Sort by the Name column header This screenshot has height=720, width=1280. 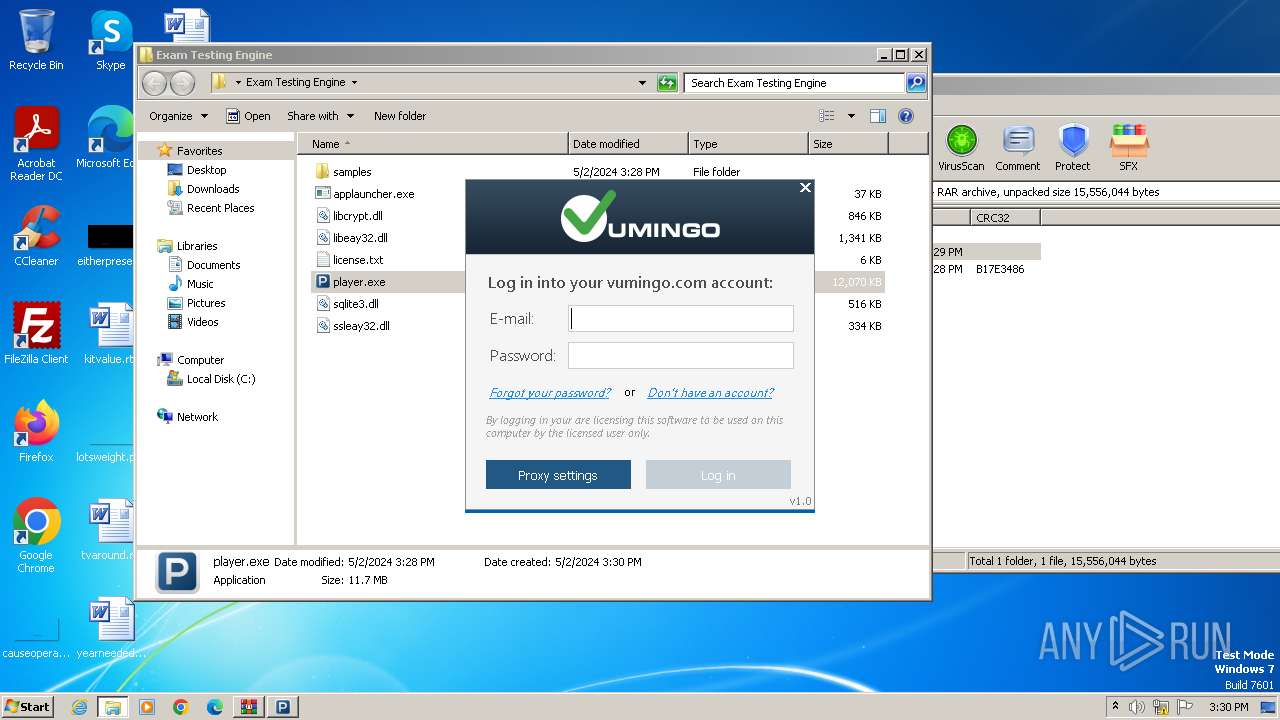(433, 144)
